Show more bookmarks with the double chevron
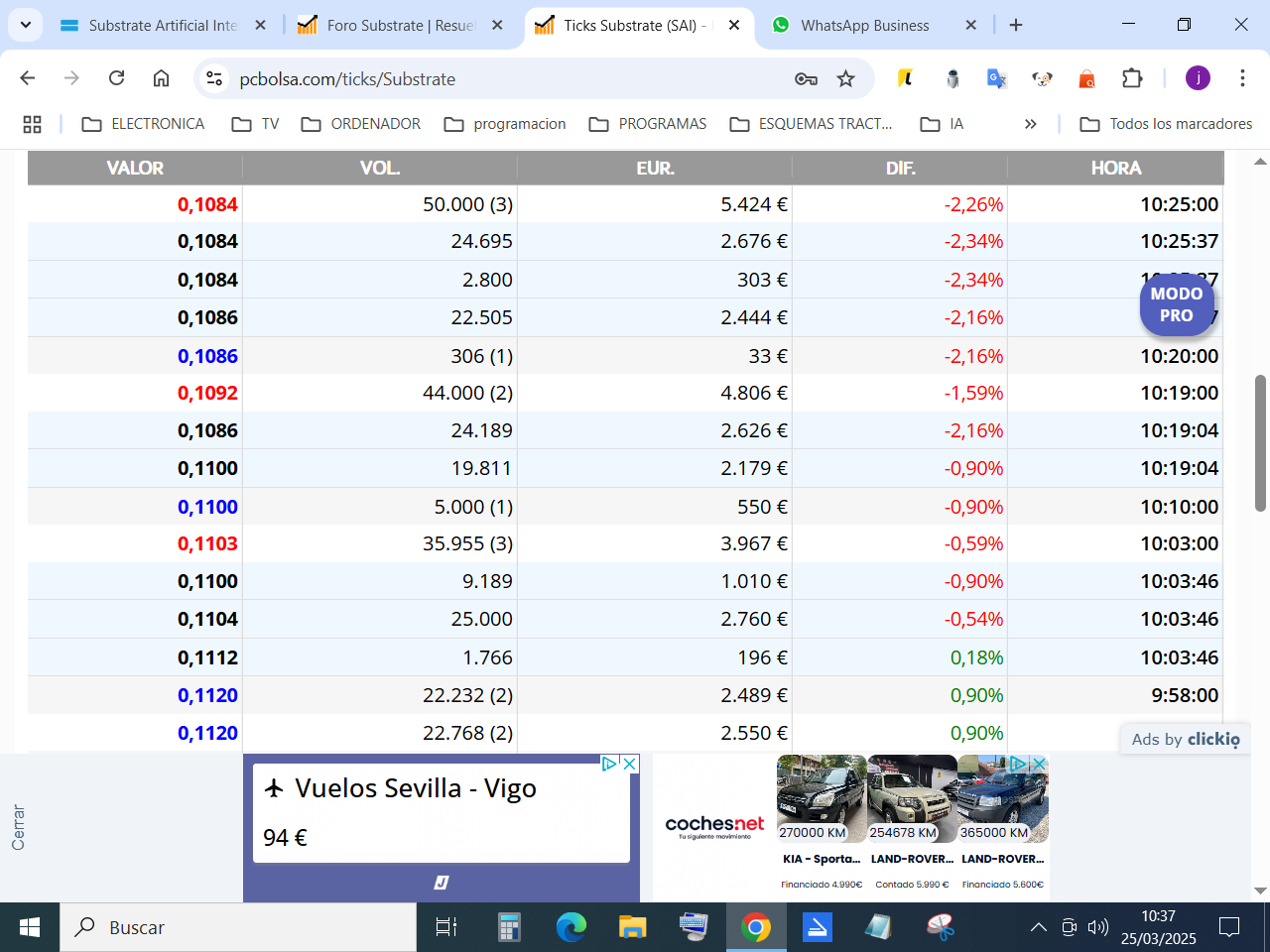 1031,124
